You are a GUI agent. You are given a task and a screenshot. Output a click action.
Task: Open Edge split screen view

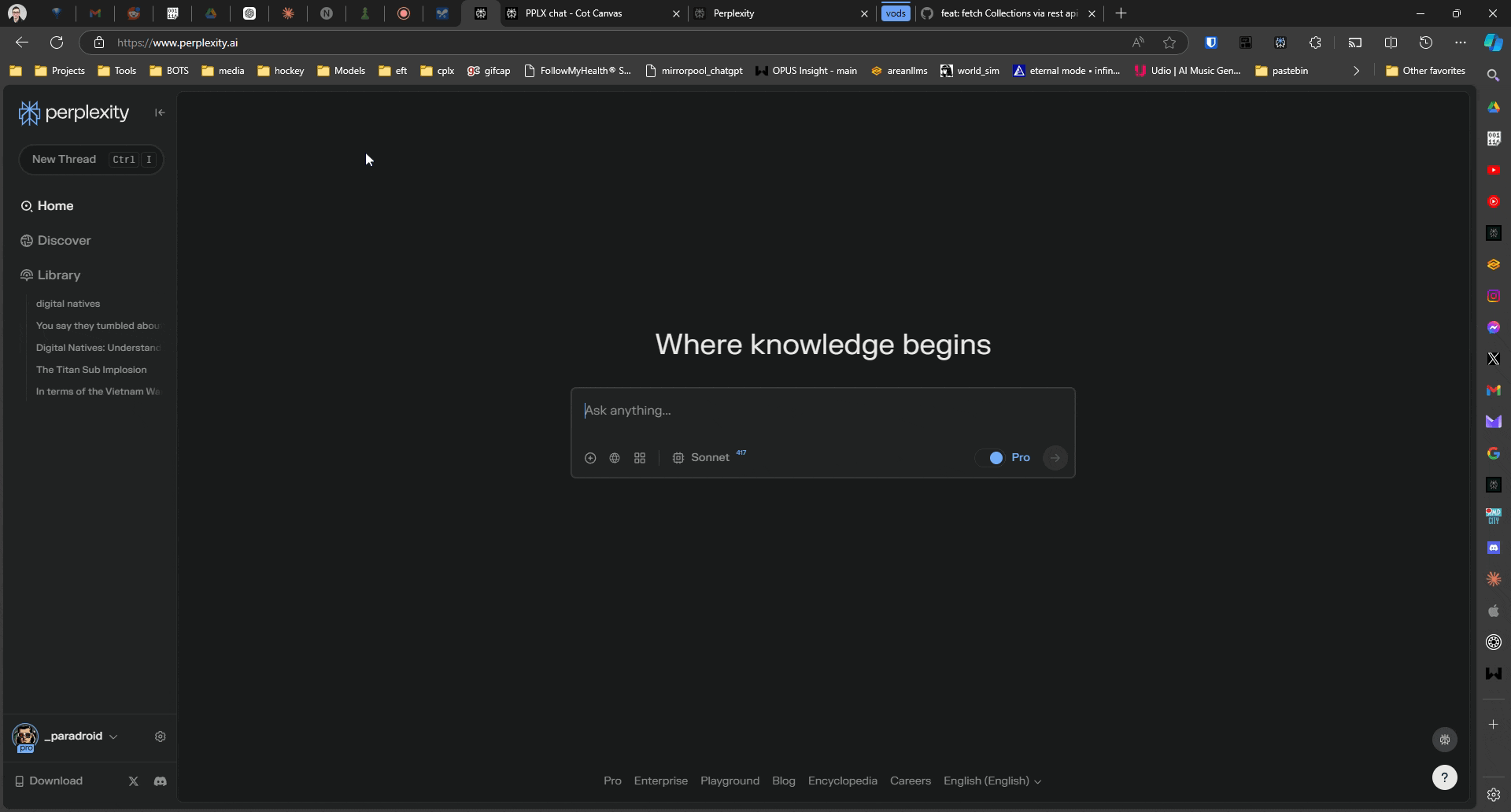click(x=1391, y=42)
